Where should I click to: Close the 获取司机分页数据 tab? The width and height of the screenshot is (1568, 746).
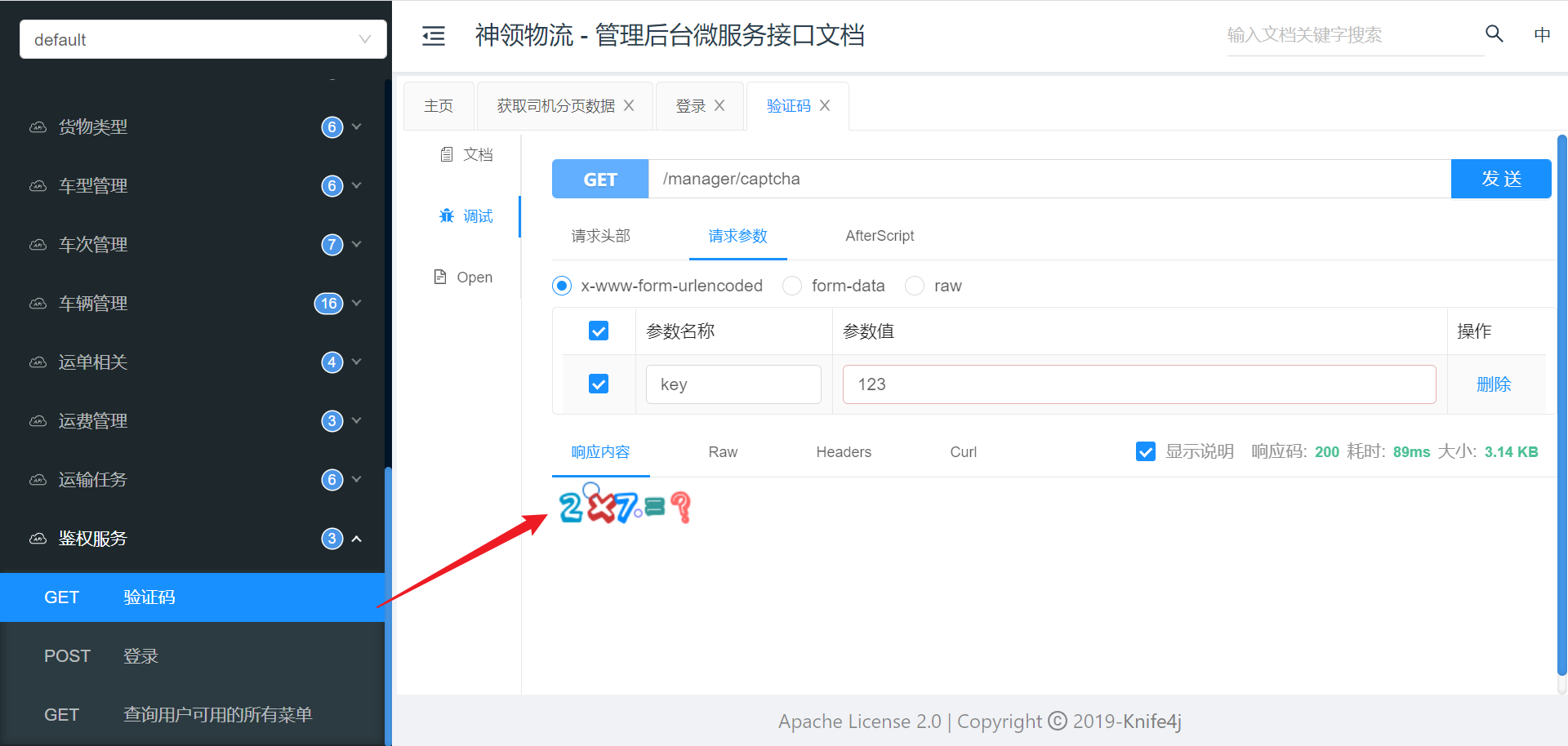(x=629, y=106)
